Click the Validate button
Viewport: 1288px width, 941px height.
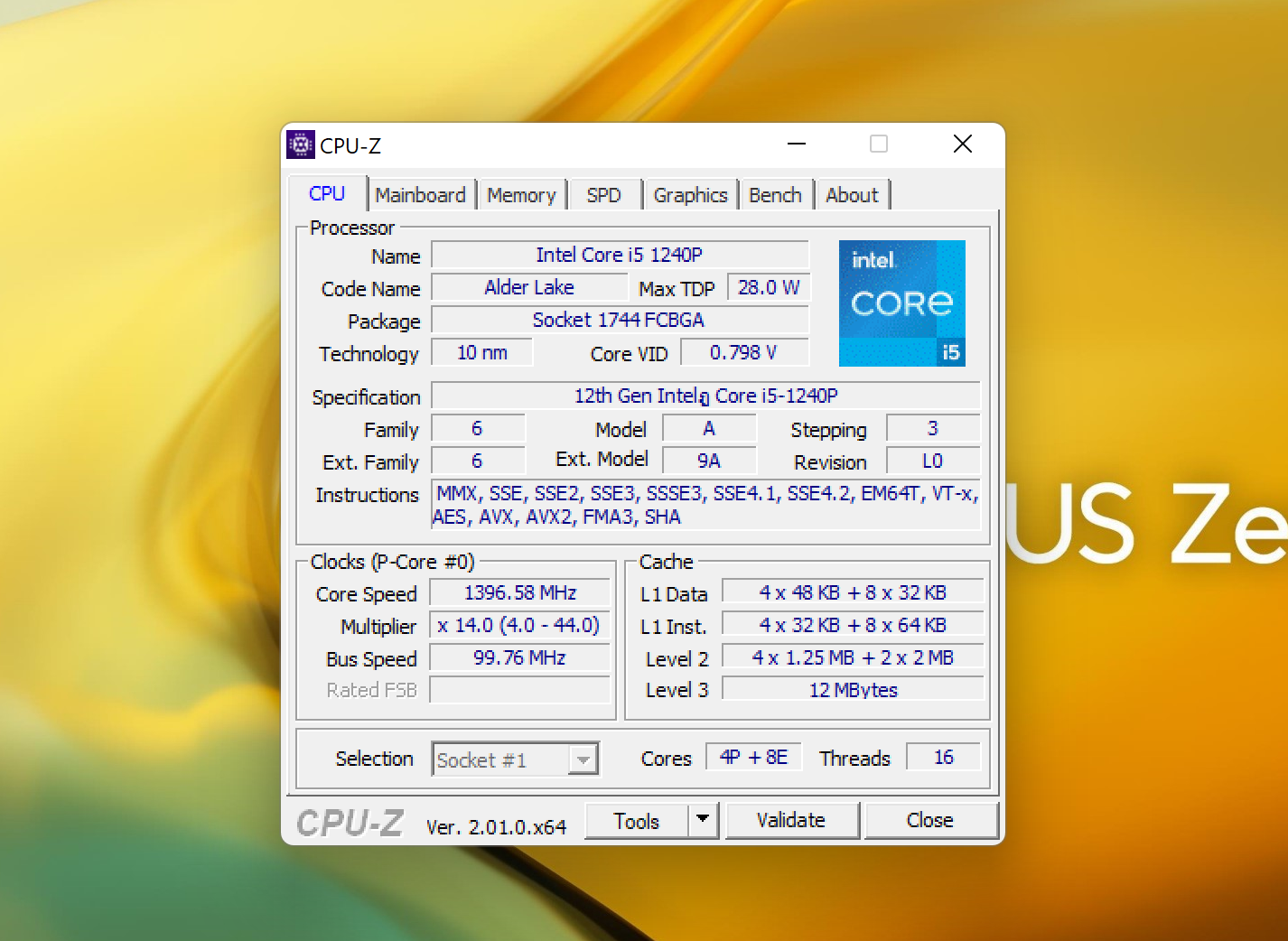(791, 821)
